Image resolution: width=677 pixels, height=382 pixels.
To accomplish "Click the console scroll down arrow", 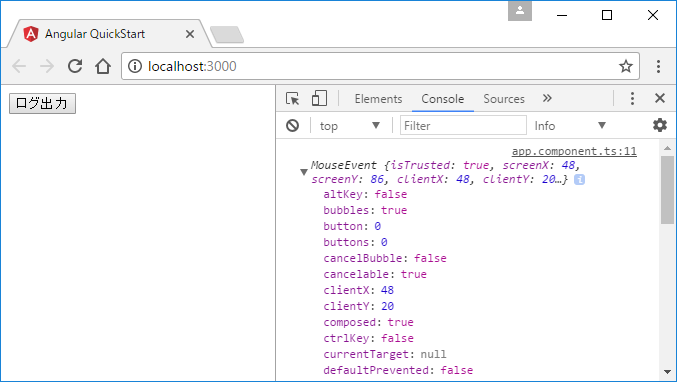I will (668, 372).
